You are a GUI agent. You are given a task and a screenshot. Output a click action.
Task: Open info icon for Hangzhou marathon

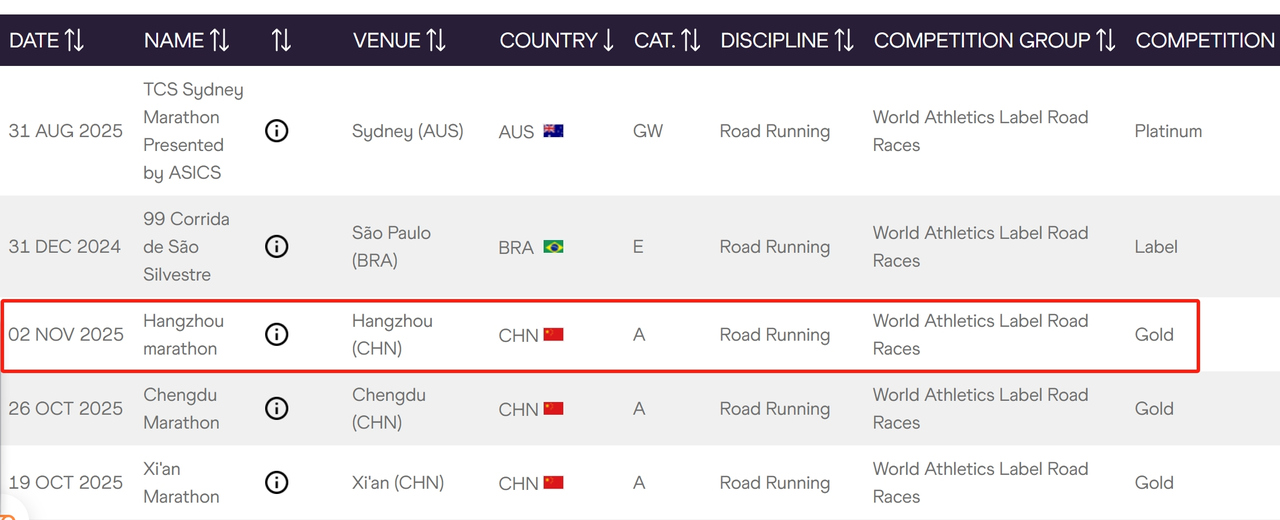pyautogui.click(x=277, y=335)
